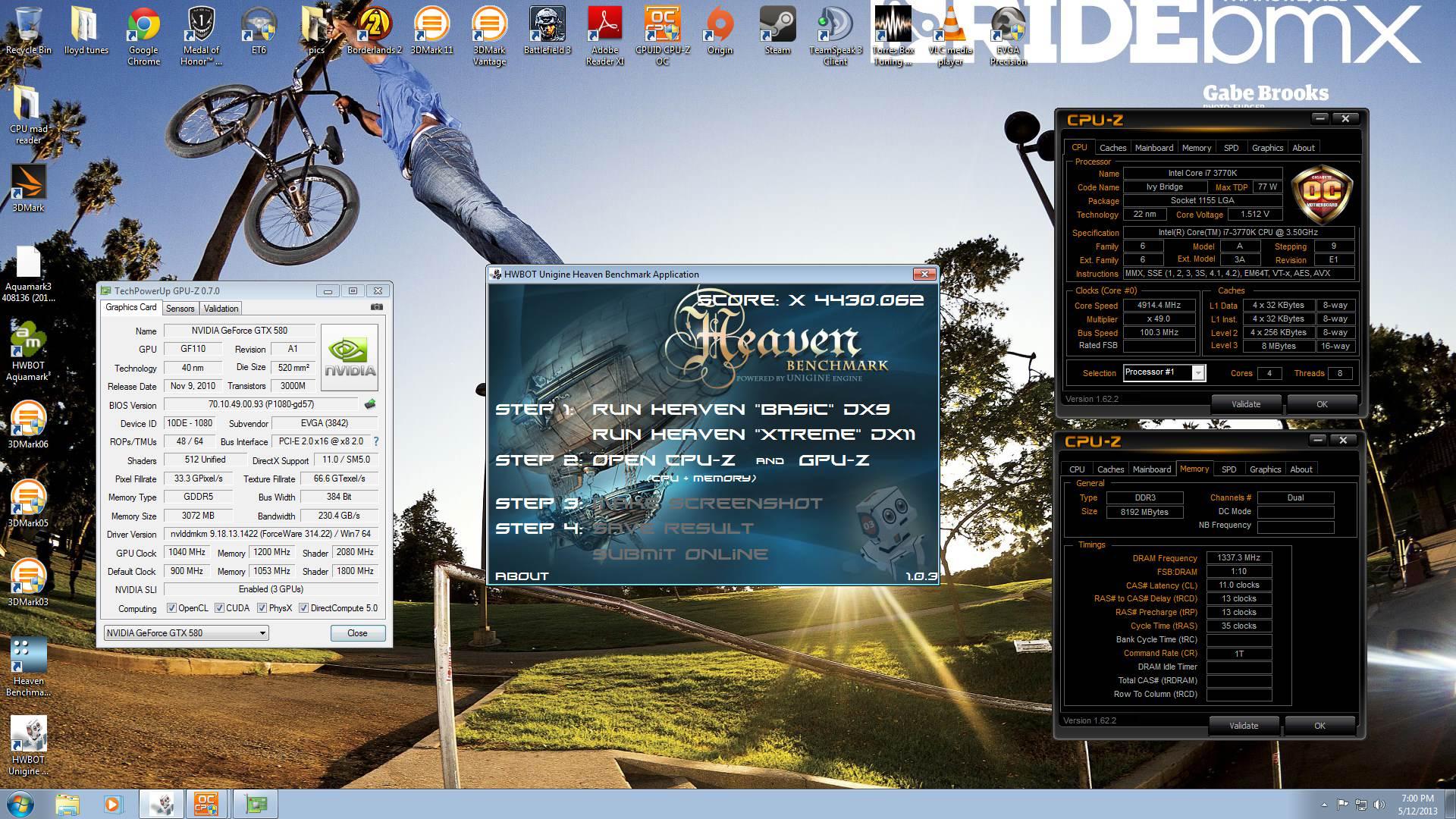The image size is (1456, 819).
Task: Toggle the OpenCL checkbox in GPU-Z
Action: (172, 608)
